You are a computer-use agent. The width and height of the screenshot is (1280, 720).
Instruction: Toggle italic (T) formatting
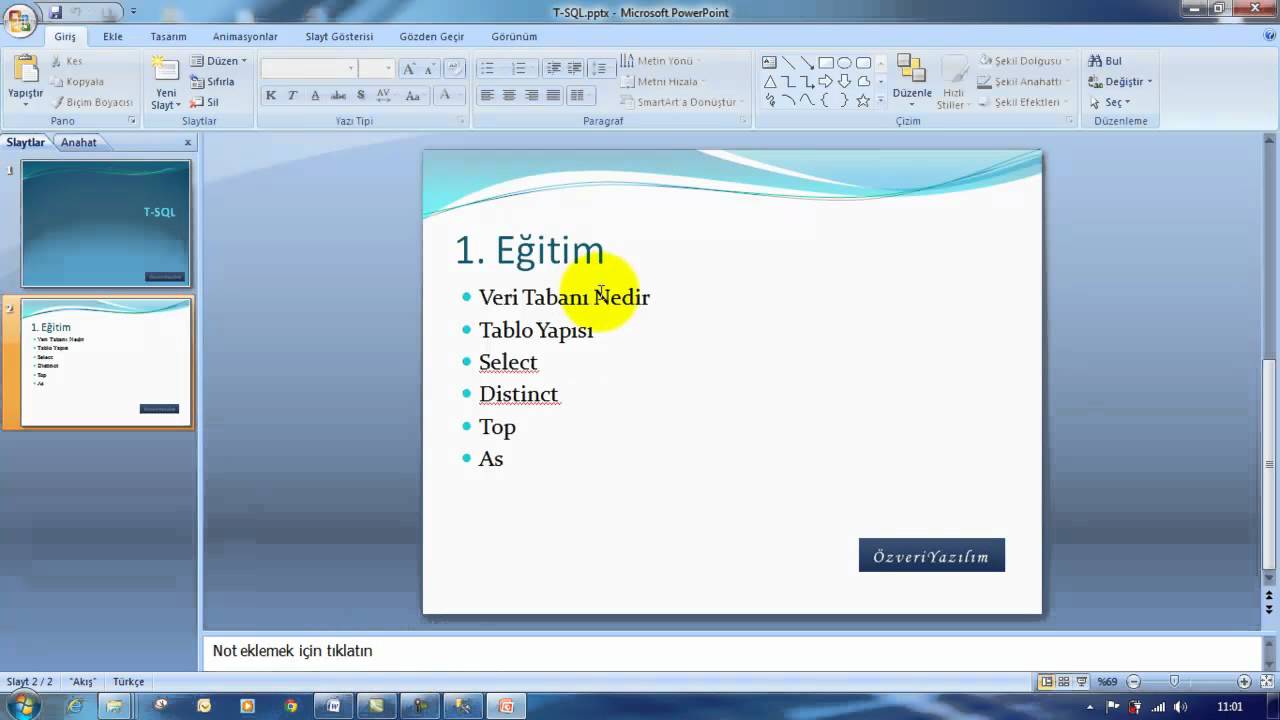point(292,96)
